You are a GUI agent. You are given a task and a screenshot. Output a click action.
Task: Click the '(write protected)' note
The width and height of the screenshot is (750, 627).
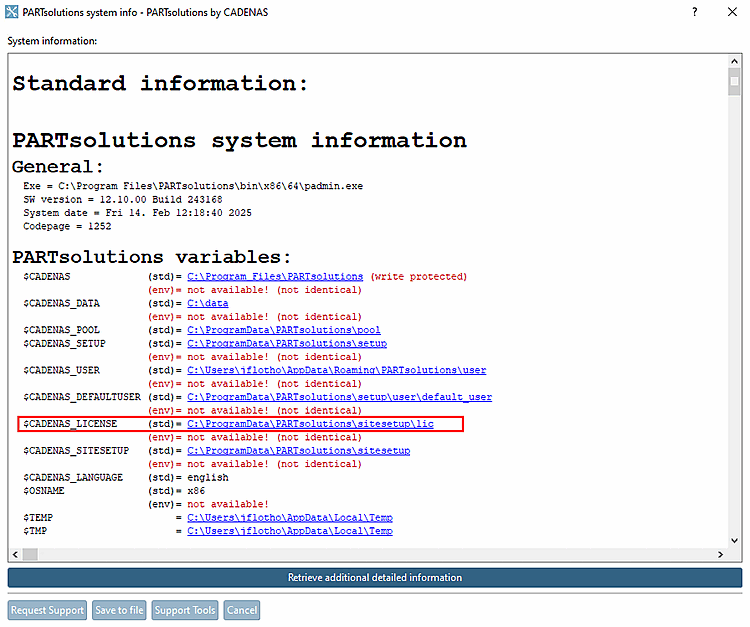click(419, 276)
